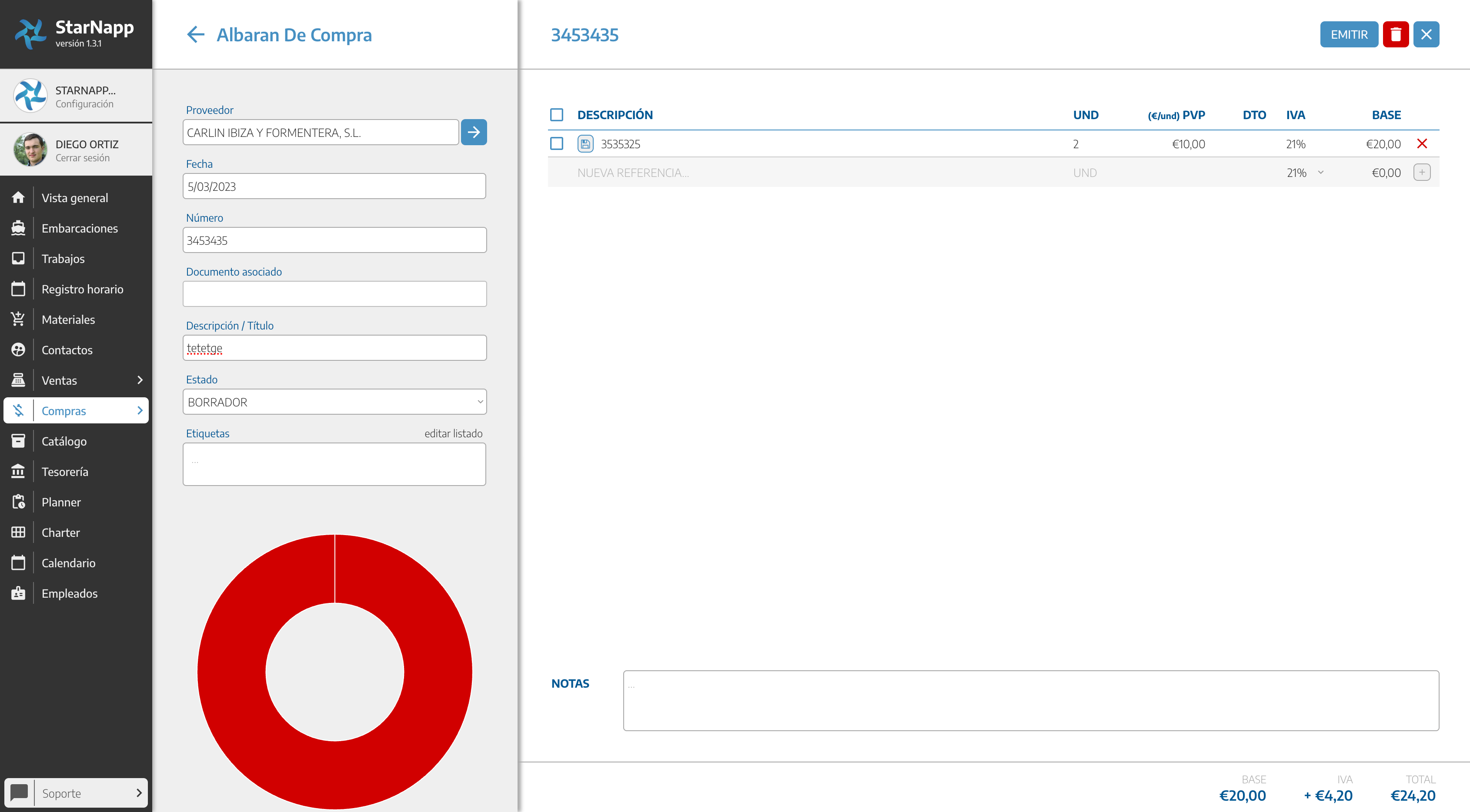
Task: Click the back arrow beside Albaran De Compra
Action: point(195,35)
